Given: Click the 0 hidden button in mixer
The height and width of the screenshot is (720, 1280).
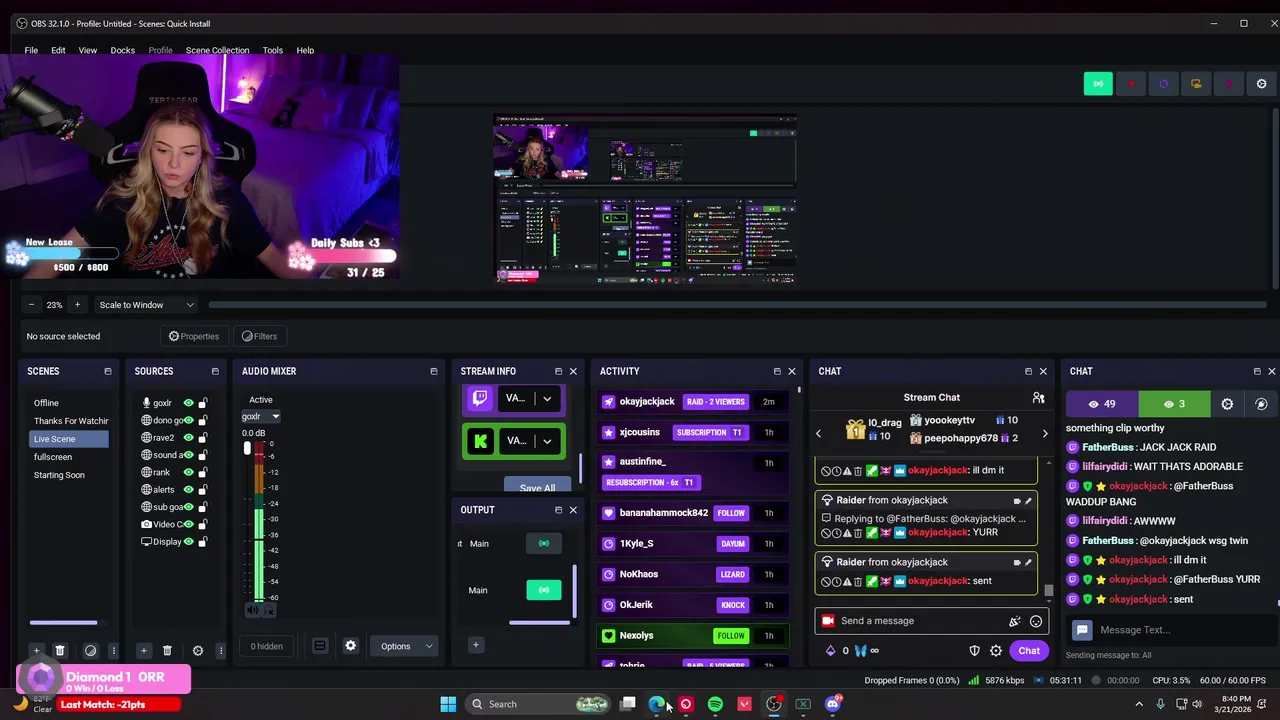Looking at the screenshot, I should (267, 646).
